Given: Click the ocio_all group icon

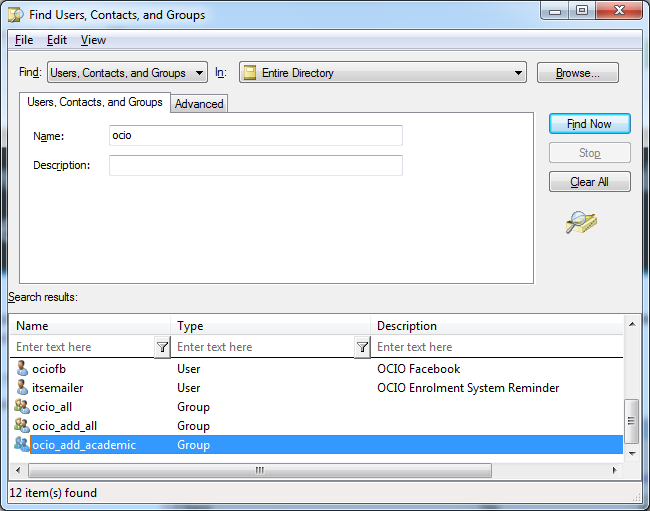Looking at the screenshot, I should coord(22,407).
